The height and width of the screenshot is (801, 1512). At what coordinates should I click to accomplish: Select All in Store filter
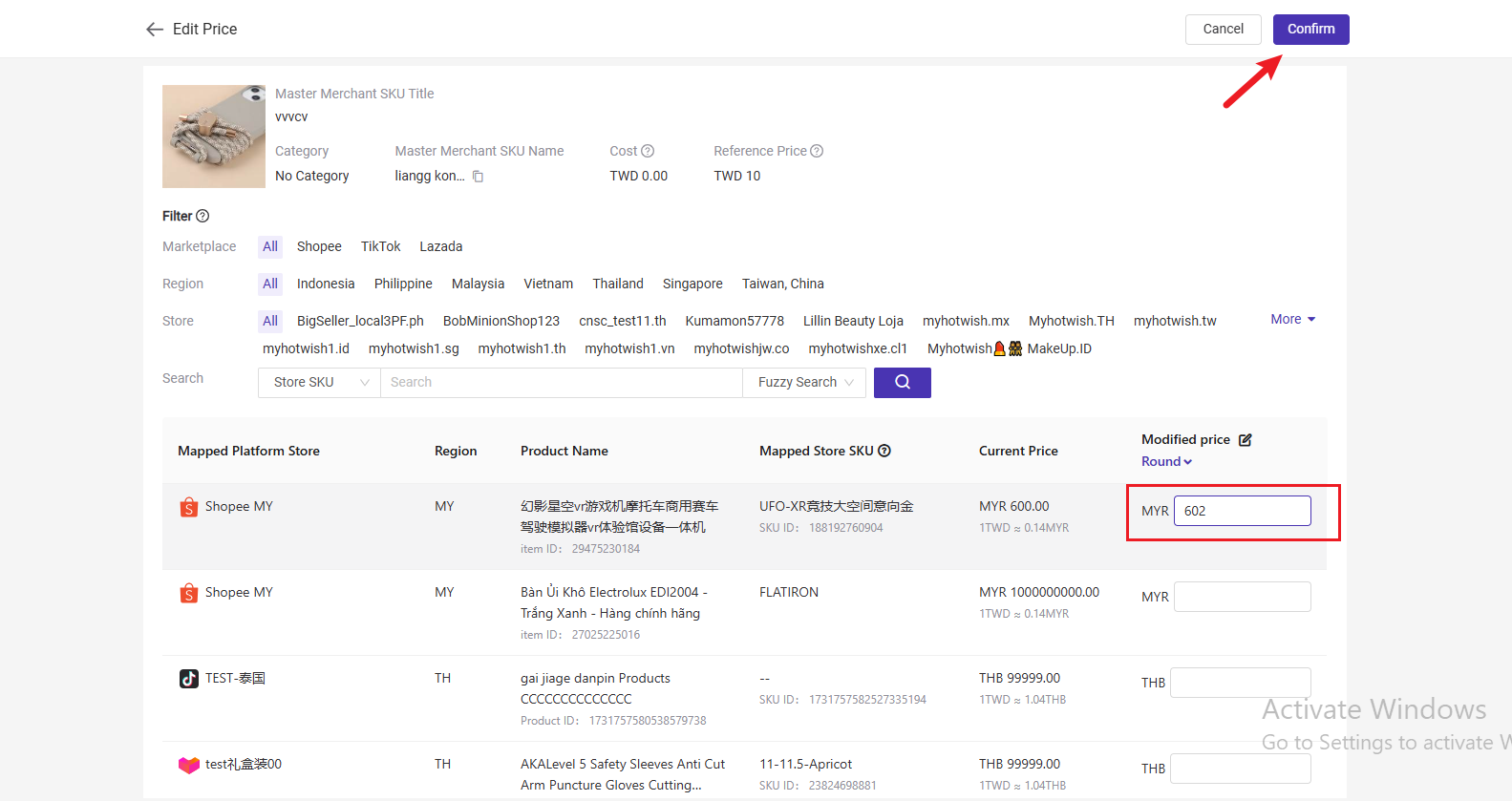coord(270,321)
